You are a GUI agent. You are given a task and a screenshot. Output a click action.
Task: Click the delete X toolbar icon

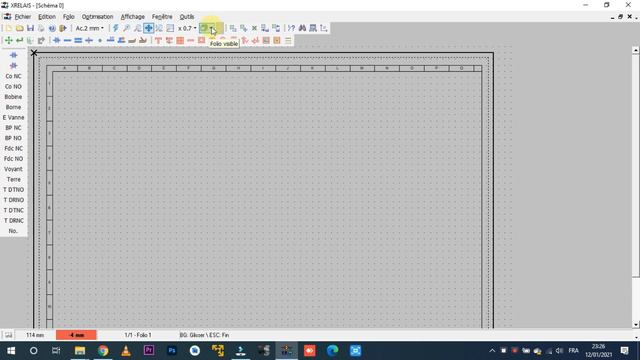(x=254, y=28)
